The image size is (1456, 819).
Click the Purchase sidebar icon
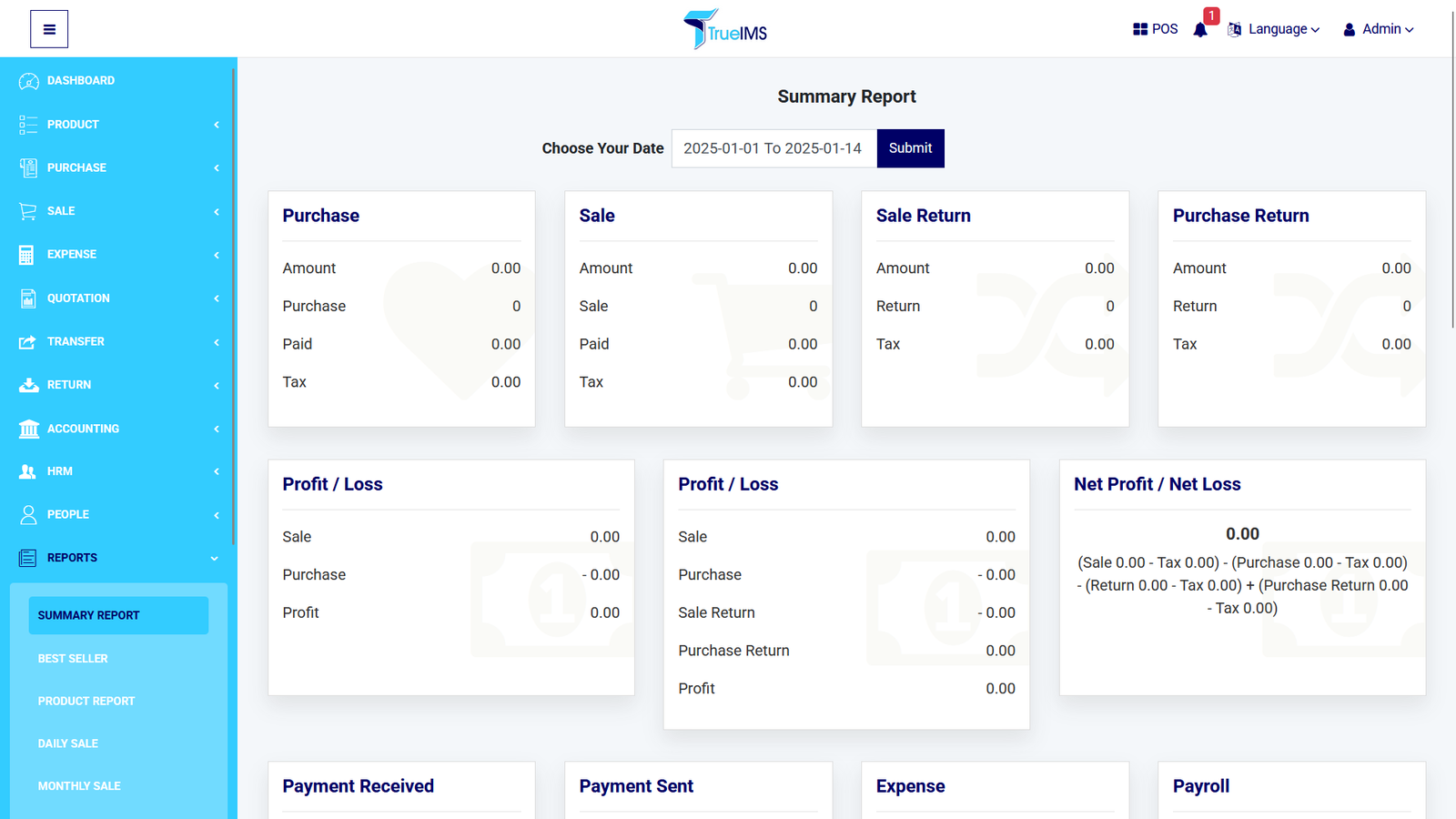coord(28,167)
